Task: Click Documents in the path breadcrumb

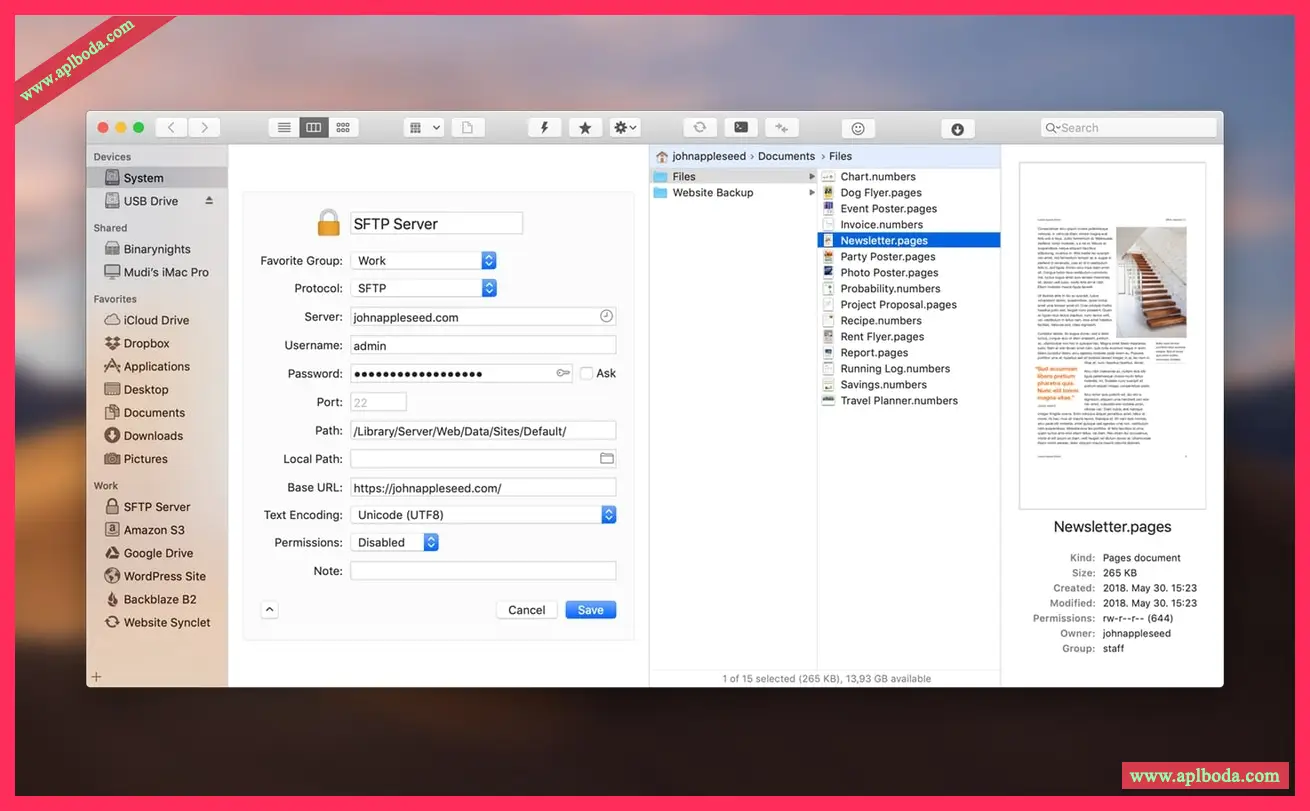Action: pos(787,156)
